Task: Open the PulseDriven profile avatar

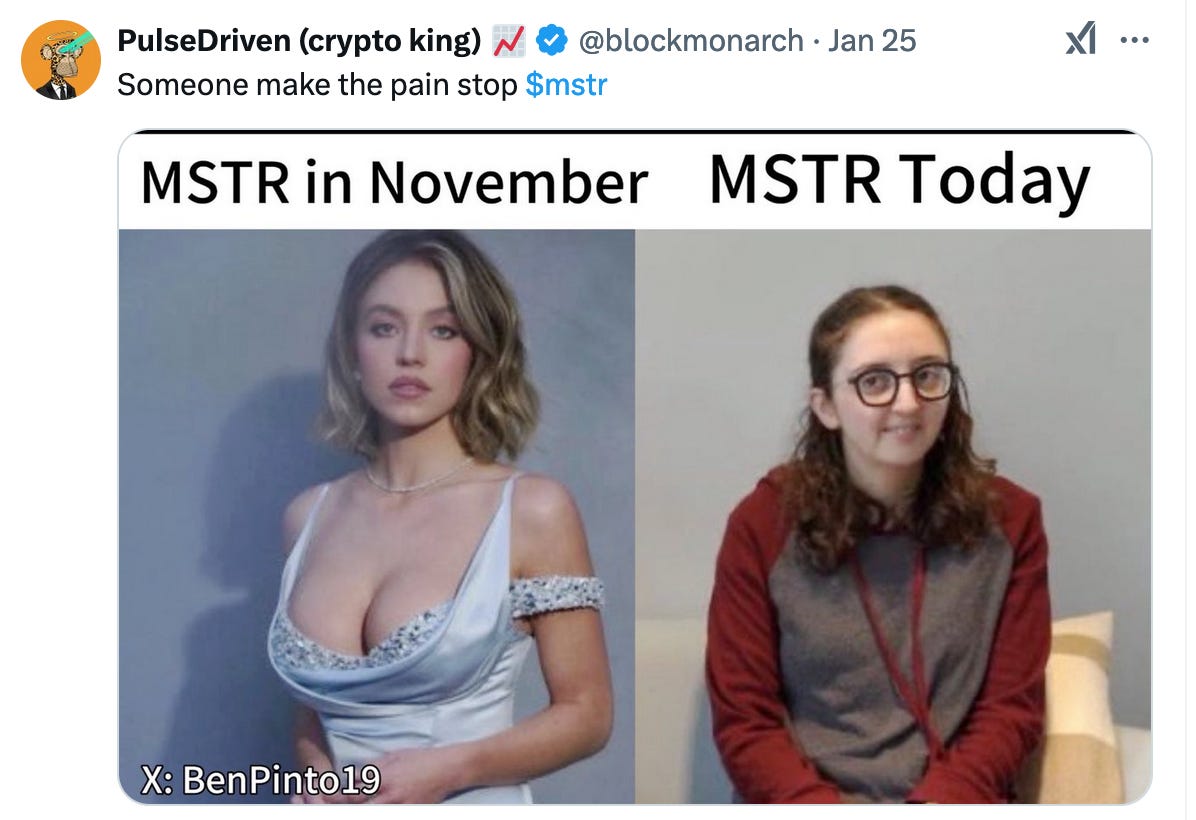Action: 61,59
